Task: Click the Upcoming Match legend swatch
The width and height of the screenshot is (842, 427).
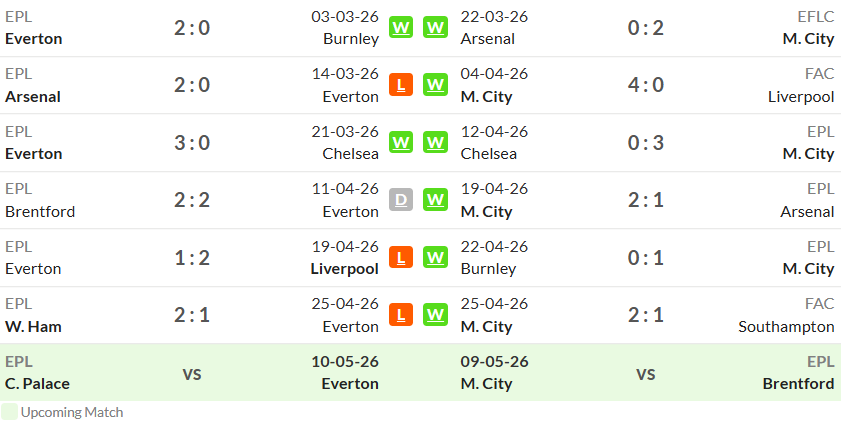Action: (9, 412)
